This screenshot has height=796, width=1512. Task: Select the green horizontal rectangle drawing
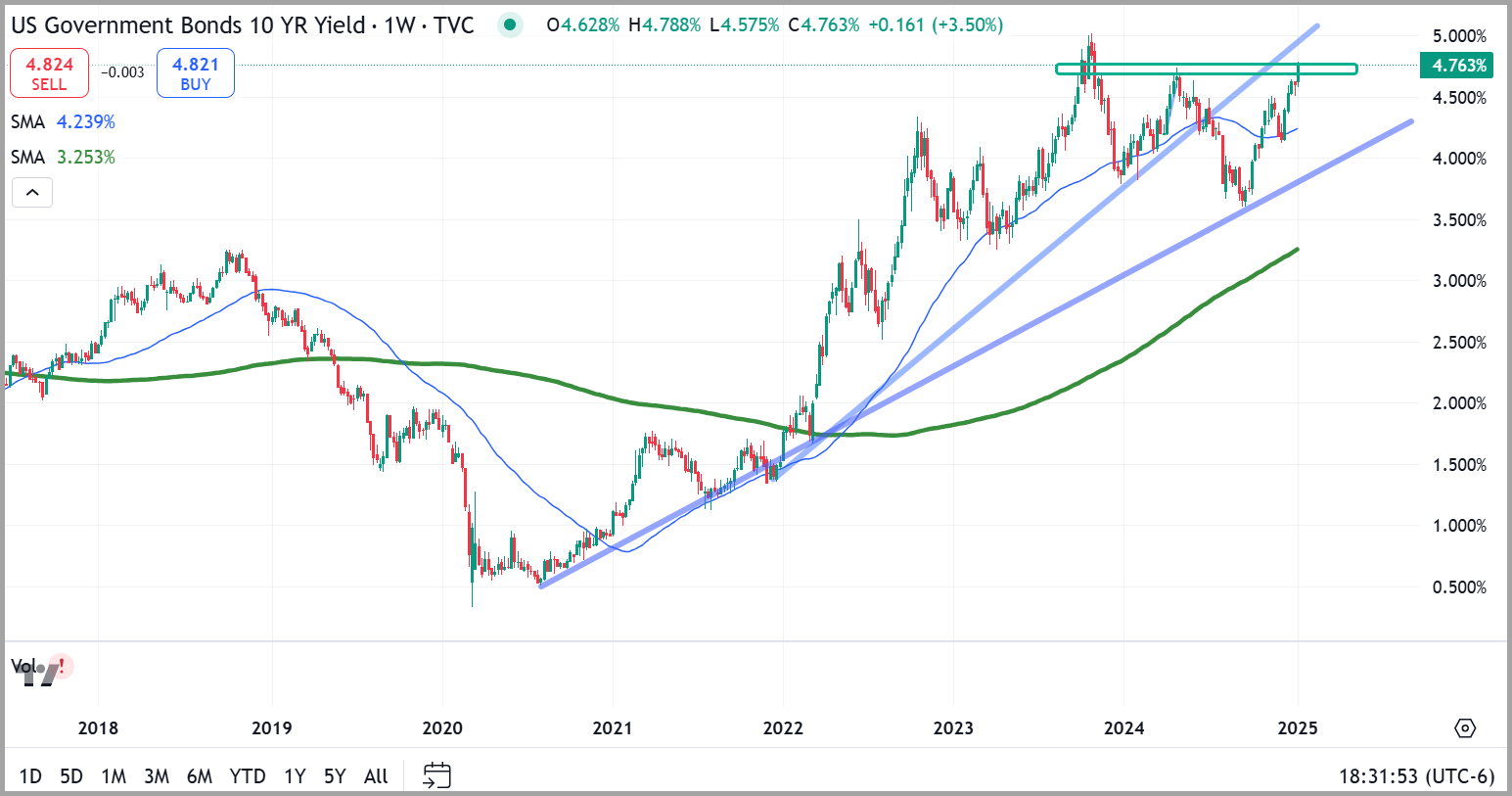pyautogui.click(x=1206, y=70)
